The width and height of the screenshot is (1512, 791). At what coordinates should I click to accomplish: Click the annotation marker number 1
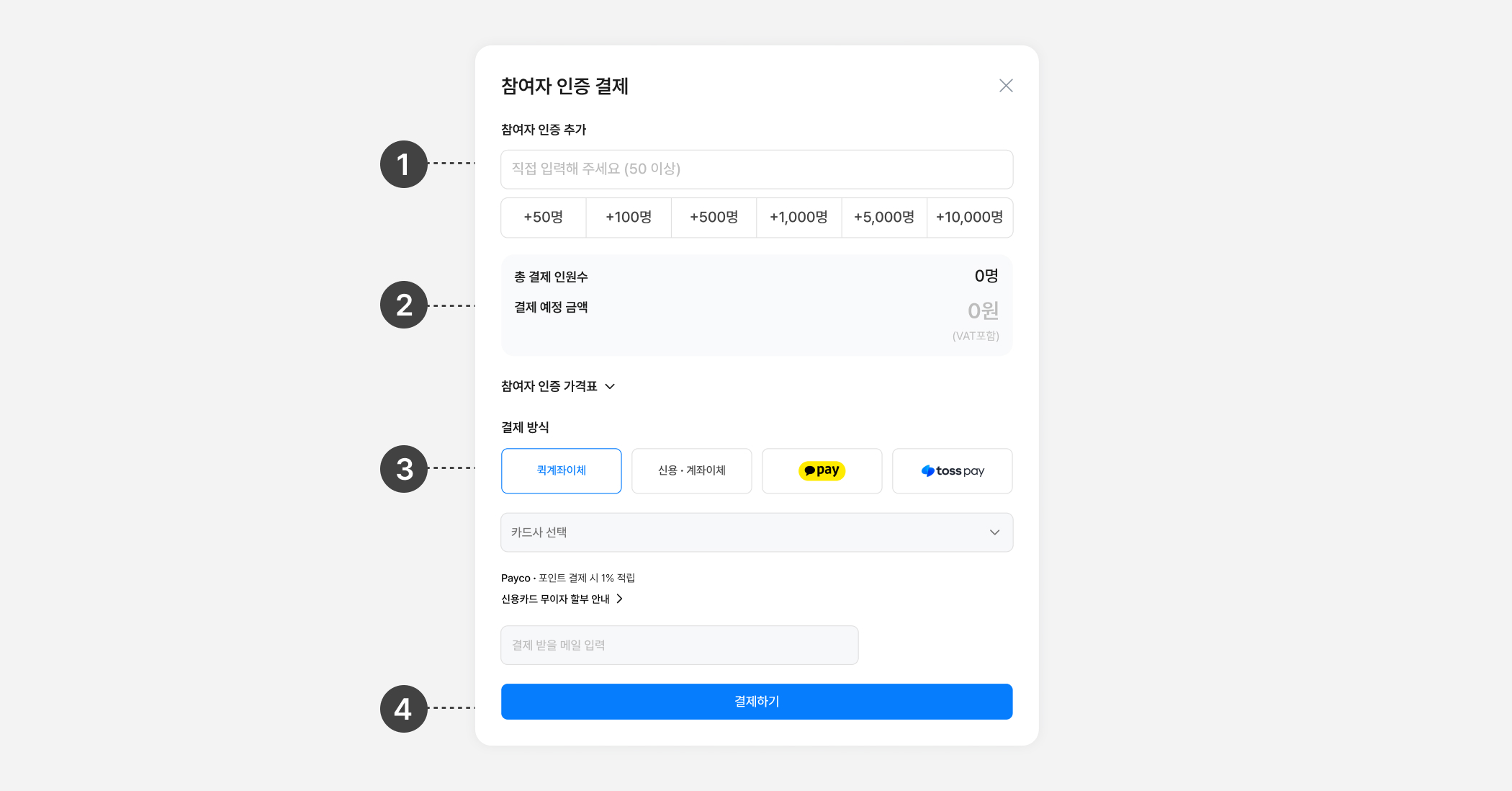coord(404,164)
